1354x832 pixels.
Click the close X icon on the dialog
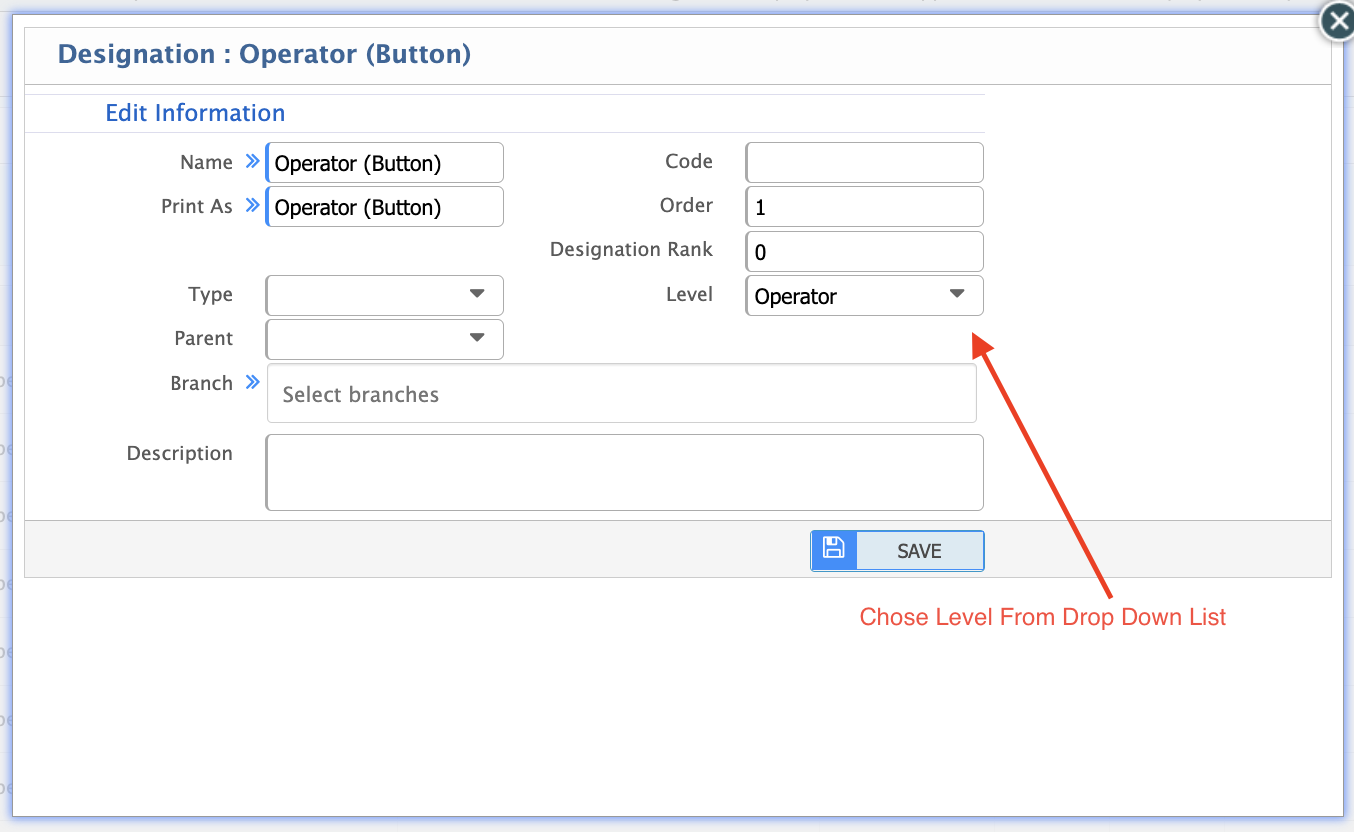[1337, 21]
